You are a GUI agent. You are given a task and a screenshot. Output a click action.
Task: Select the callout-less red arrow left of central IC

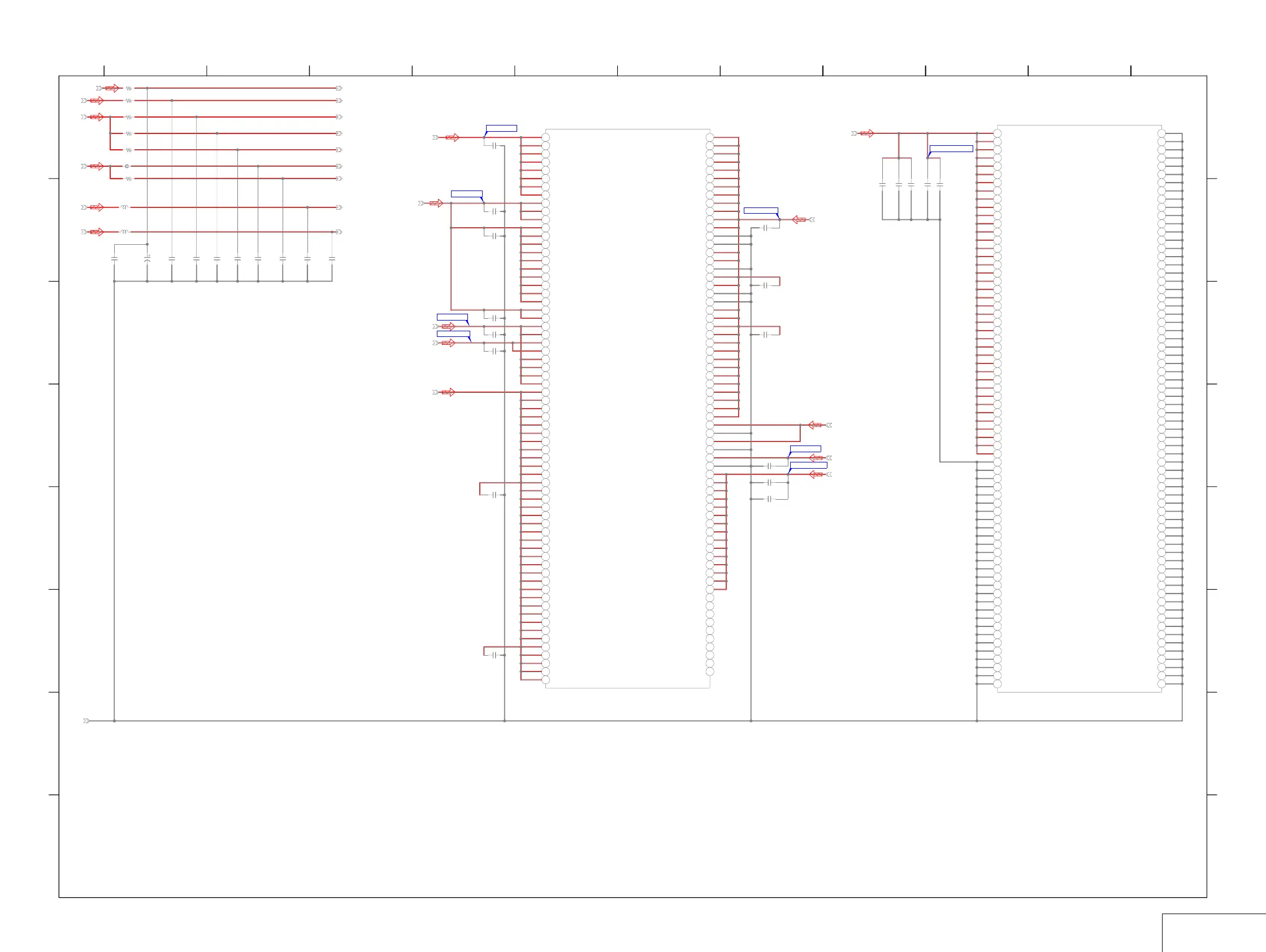coord(448,392)
